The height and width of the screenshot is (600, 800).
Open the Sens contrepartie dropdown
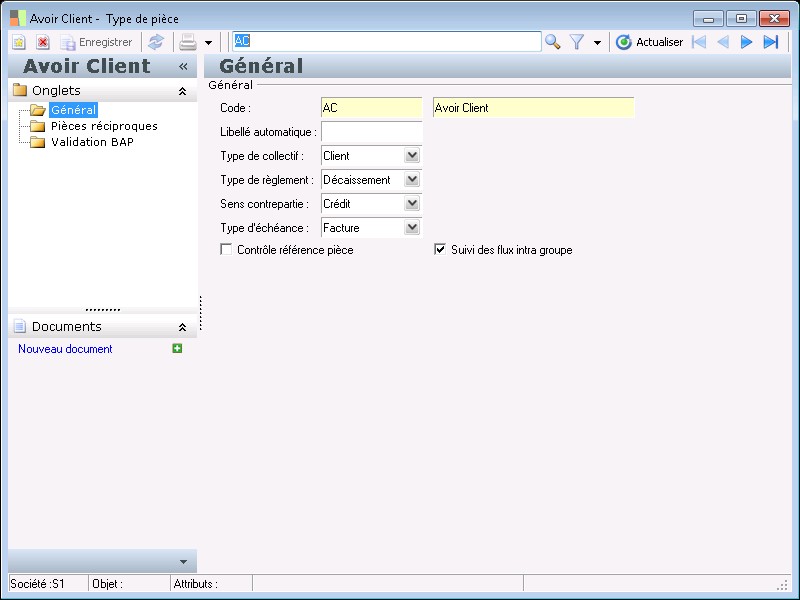coord(412,203)
